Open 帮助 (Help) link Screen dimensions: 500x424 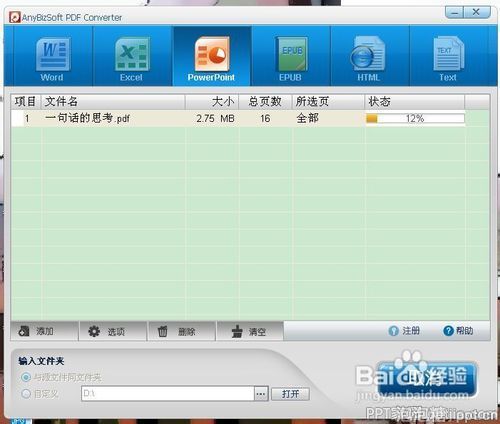tap(458, 331)
